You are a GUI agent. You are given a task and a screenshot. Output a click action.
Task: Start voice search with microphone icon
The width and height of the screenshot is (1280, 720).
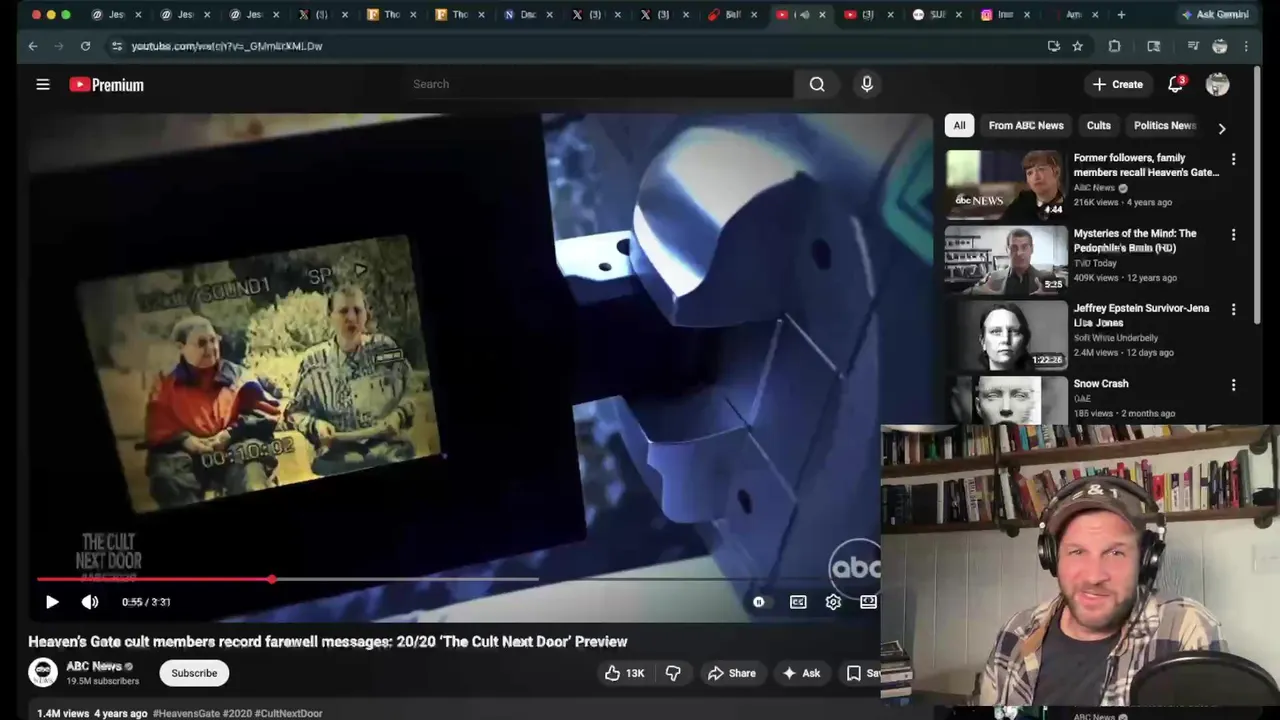tap(867, 84)
